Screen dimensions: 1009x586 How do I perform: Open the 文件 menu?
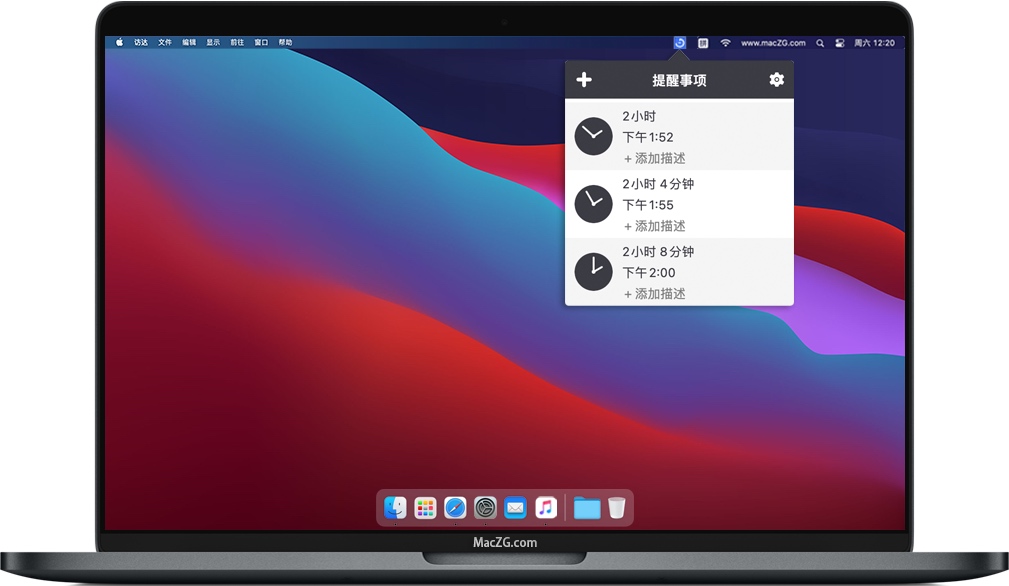(x=165, y=43)
